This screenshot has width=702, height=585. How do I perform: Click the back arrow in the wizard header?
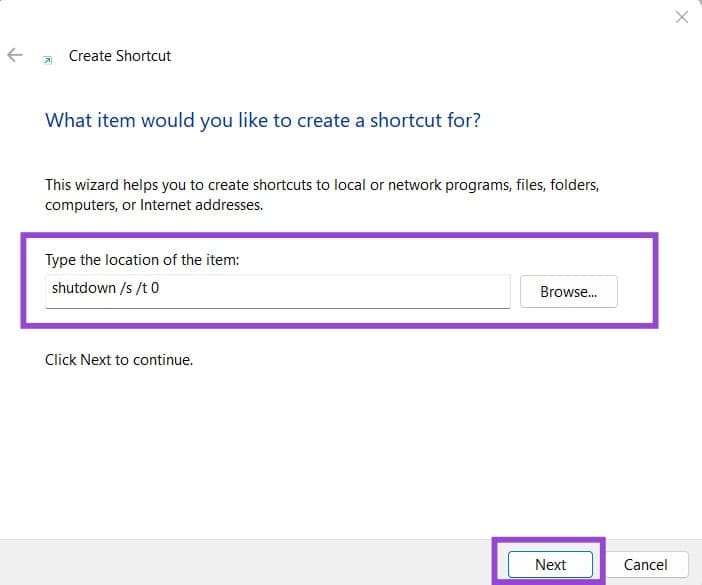pyautogui.click(x=15, y=56)
